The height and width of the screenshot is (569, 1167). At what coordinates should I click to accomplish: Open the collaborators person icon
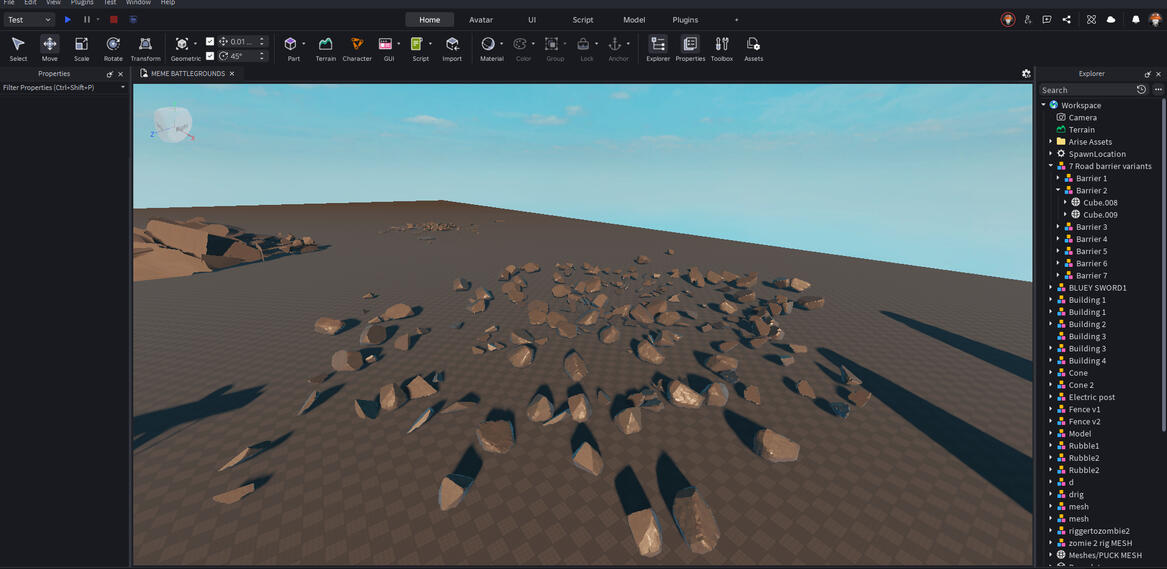tap(1028, 19)
